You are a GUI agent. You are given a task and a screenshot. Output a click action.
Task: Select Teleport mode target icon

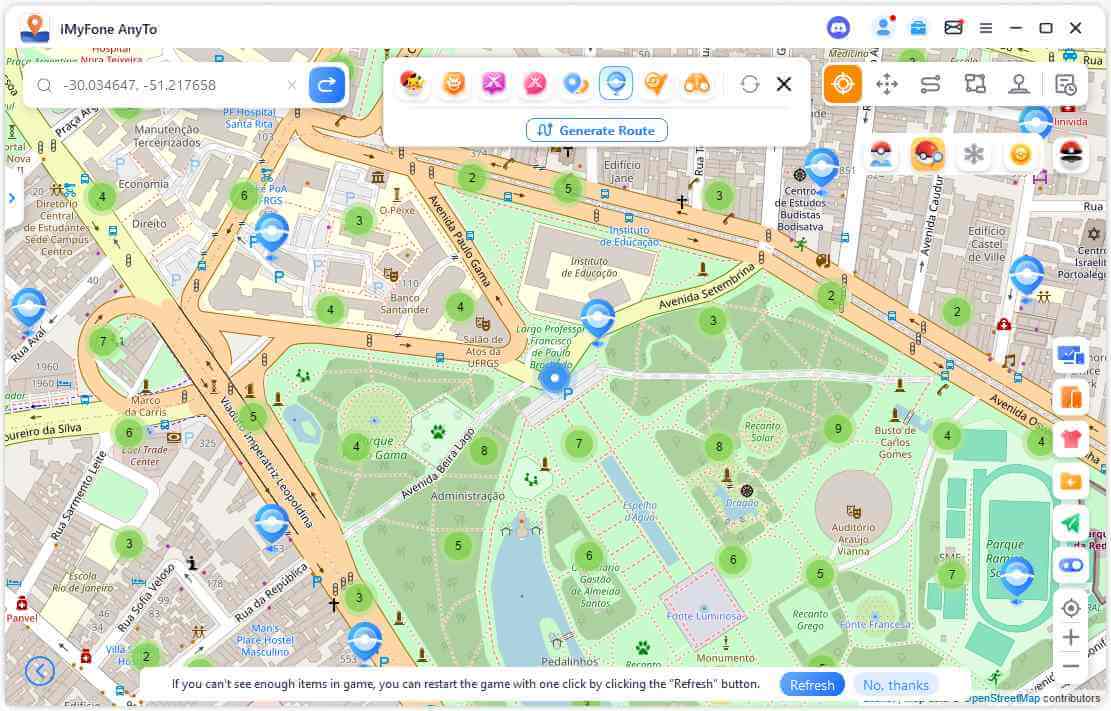[842, 84]
